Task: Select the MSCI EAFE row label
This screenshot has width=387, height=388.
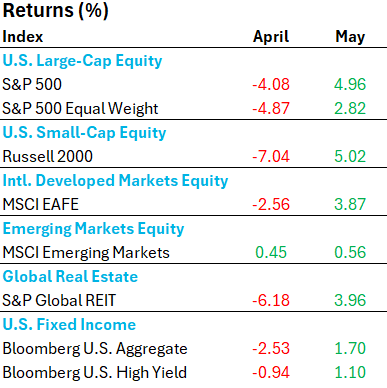Action: pyautogui.click(x=40, y=204)
